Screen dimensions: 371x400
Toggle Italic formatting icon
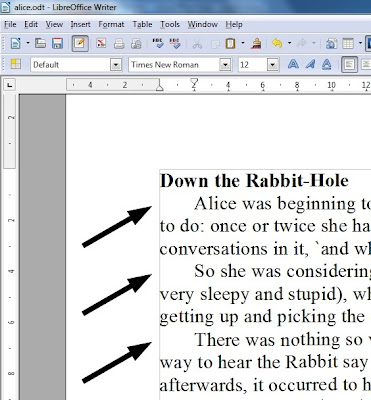[310, 64]
